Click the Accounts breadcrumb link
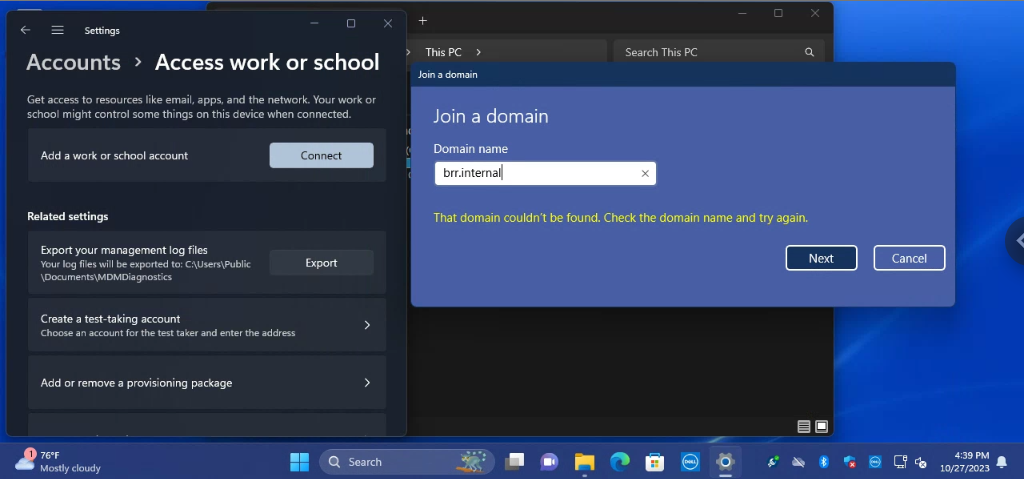The height and width of the screenshot is (479, 1024). (x=73, y=62)
